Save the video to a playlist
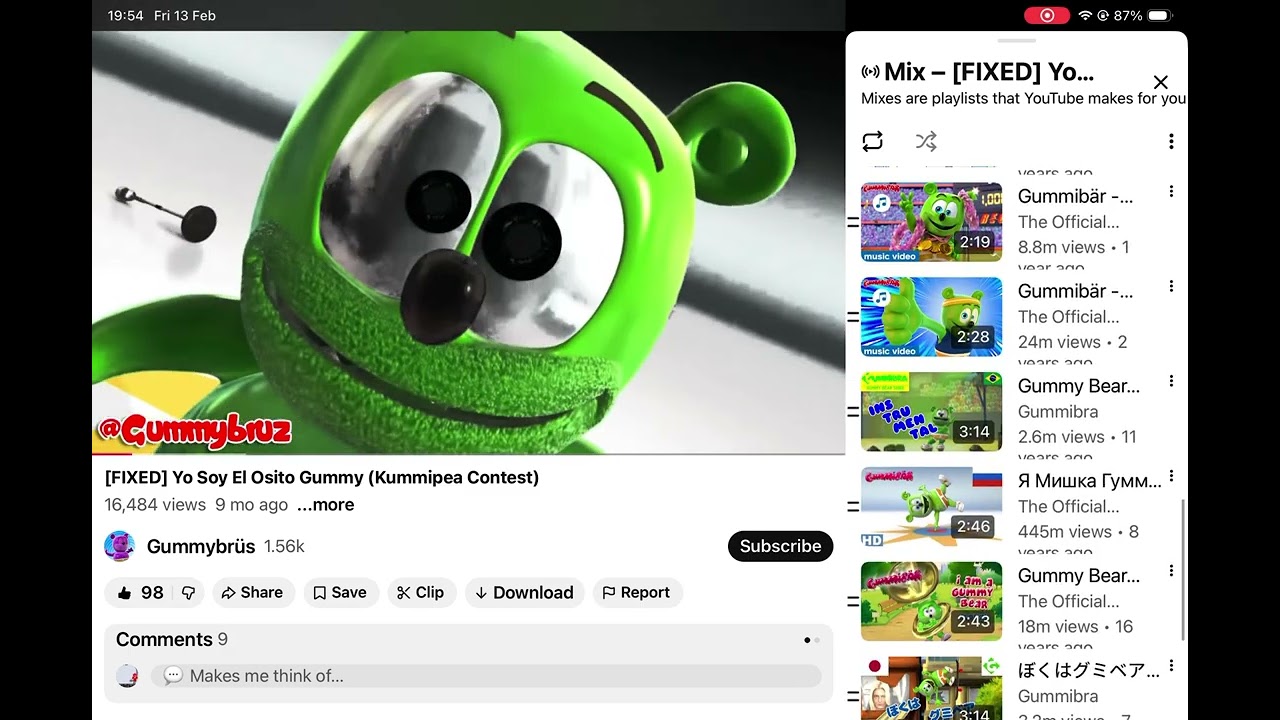Viewport: 1280px width, 720px height. [x=340, y=593]
